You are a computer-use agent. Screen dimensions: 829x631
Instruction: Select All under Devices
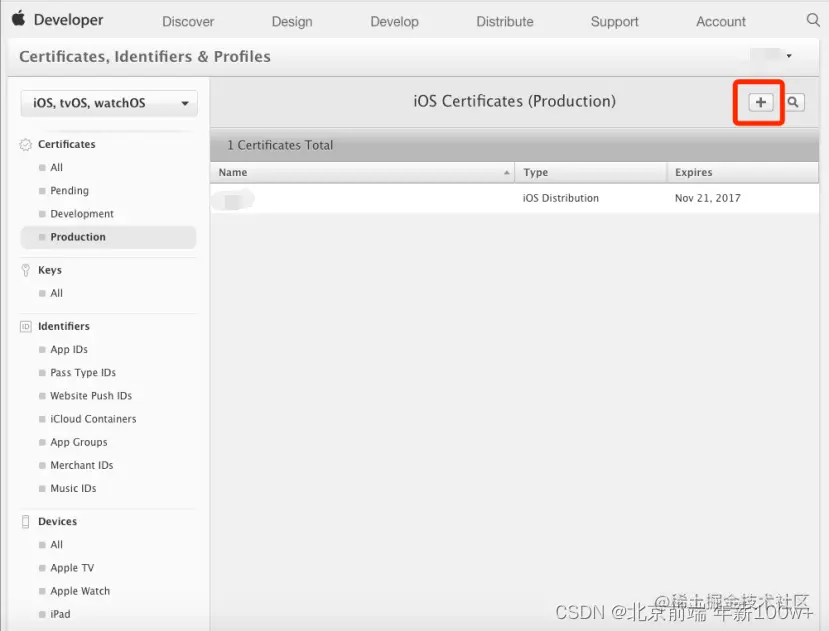click(x=56, y=545)
